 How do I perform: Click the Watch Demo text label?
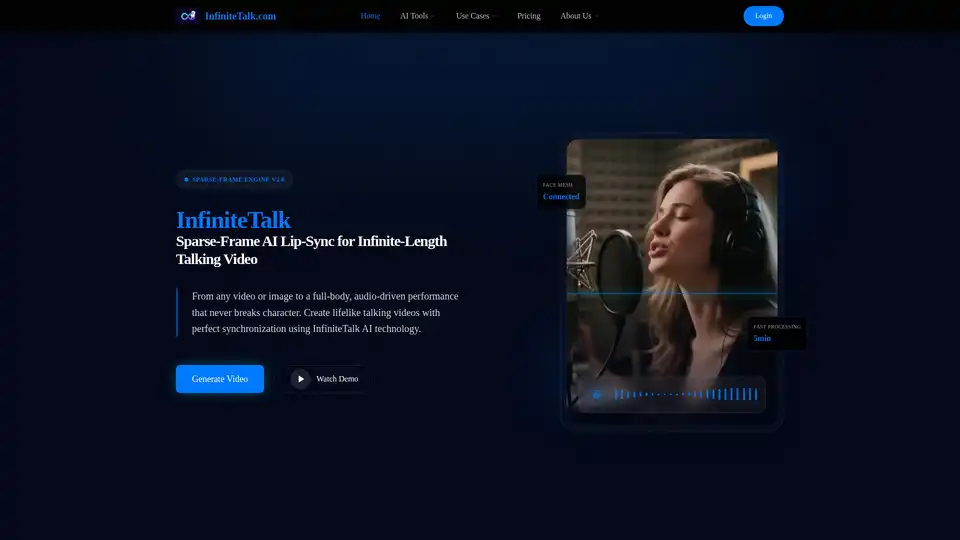(337, 379)
